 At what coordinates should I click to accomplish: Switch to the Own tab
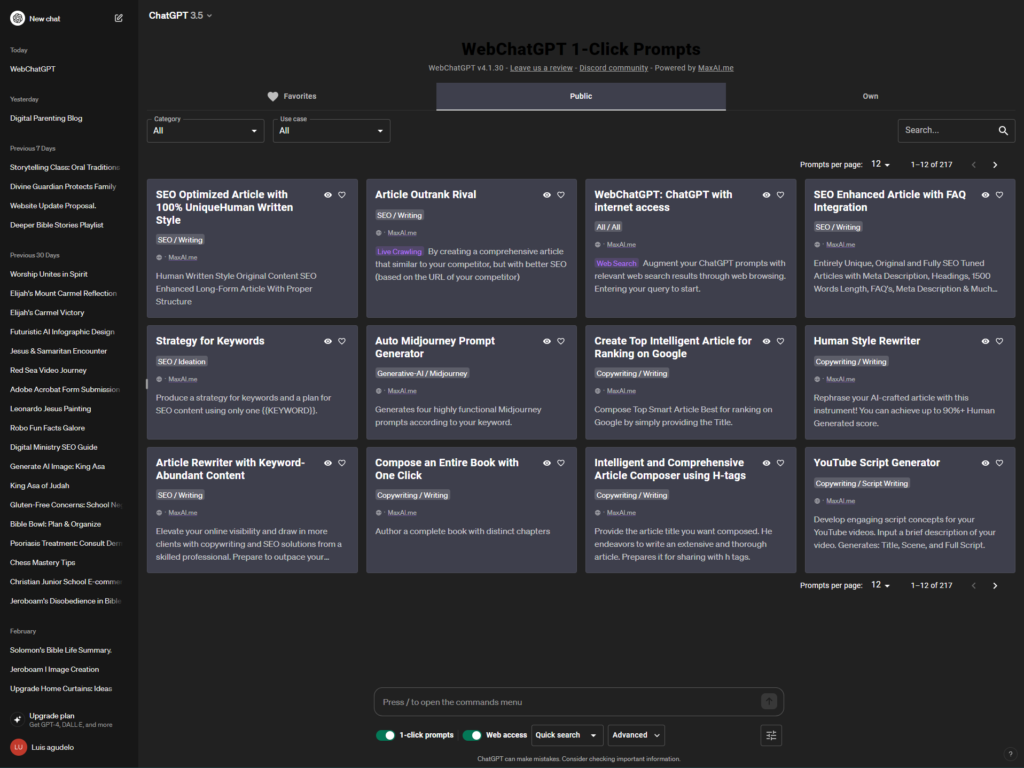870,96
